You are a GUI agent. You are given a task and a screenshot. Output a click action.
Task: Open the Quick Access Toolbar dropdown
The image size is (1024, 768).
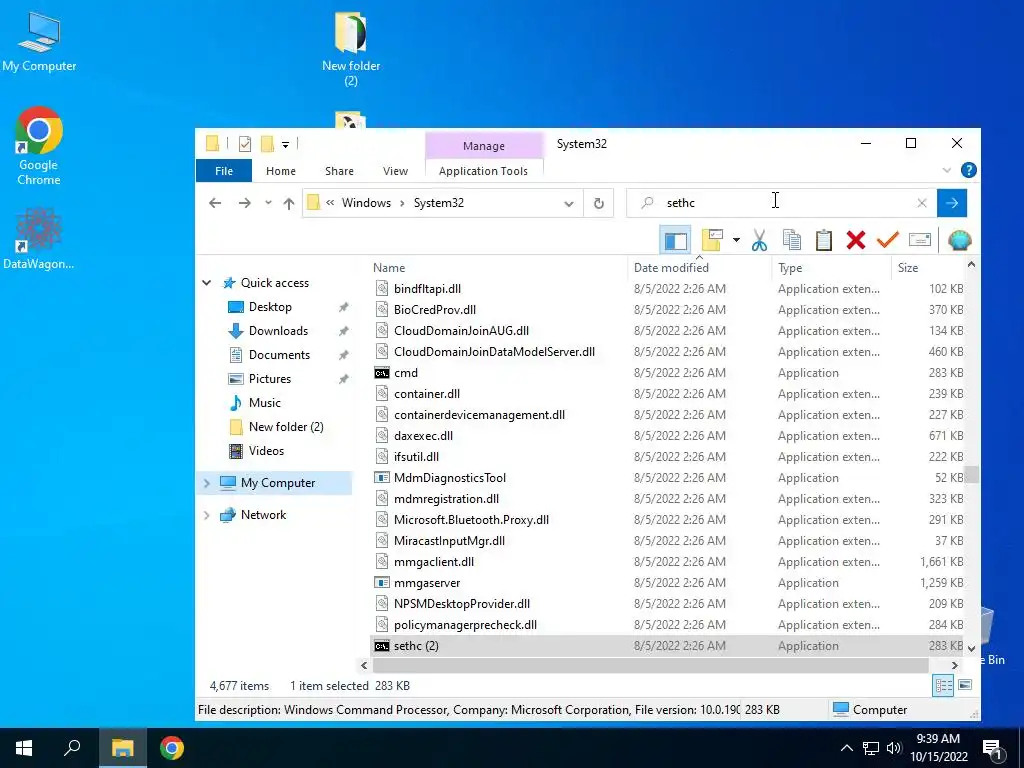(285, 144)
